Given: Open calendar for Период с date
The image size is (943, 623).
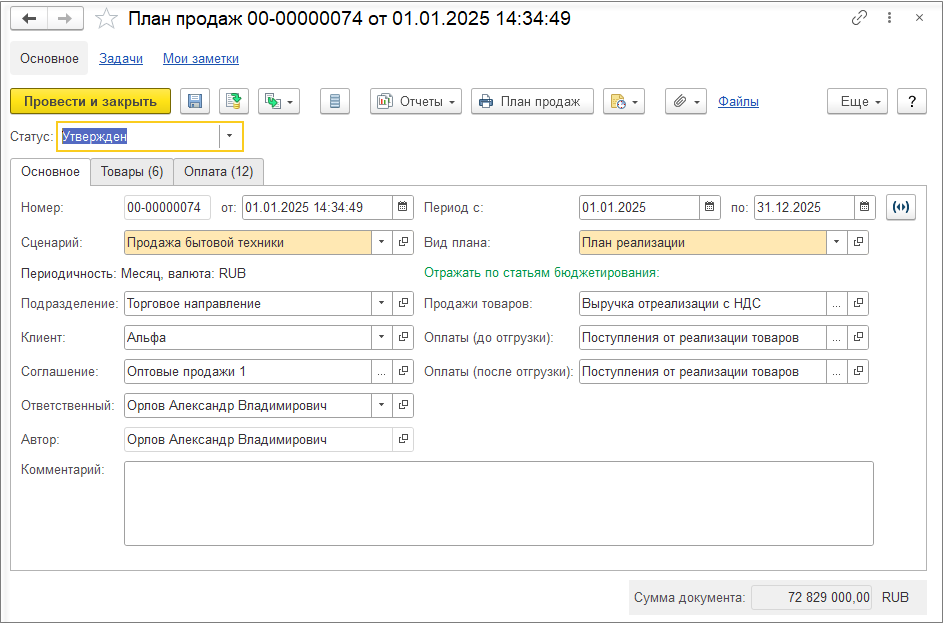Looking at the screenshot, I should 710,207.
